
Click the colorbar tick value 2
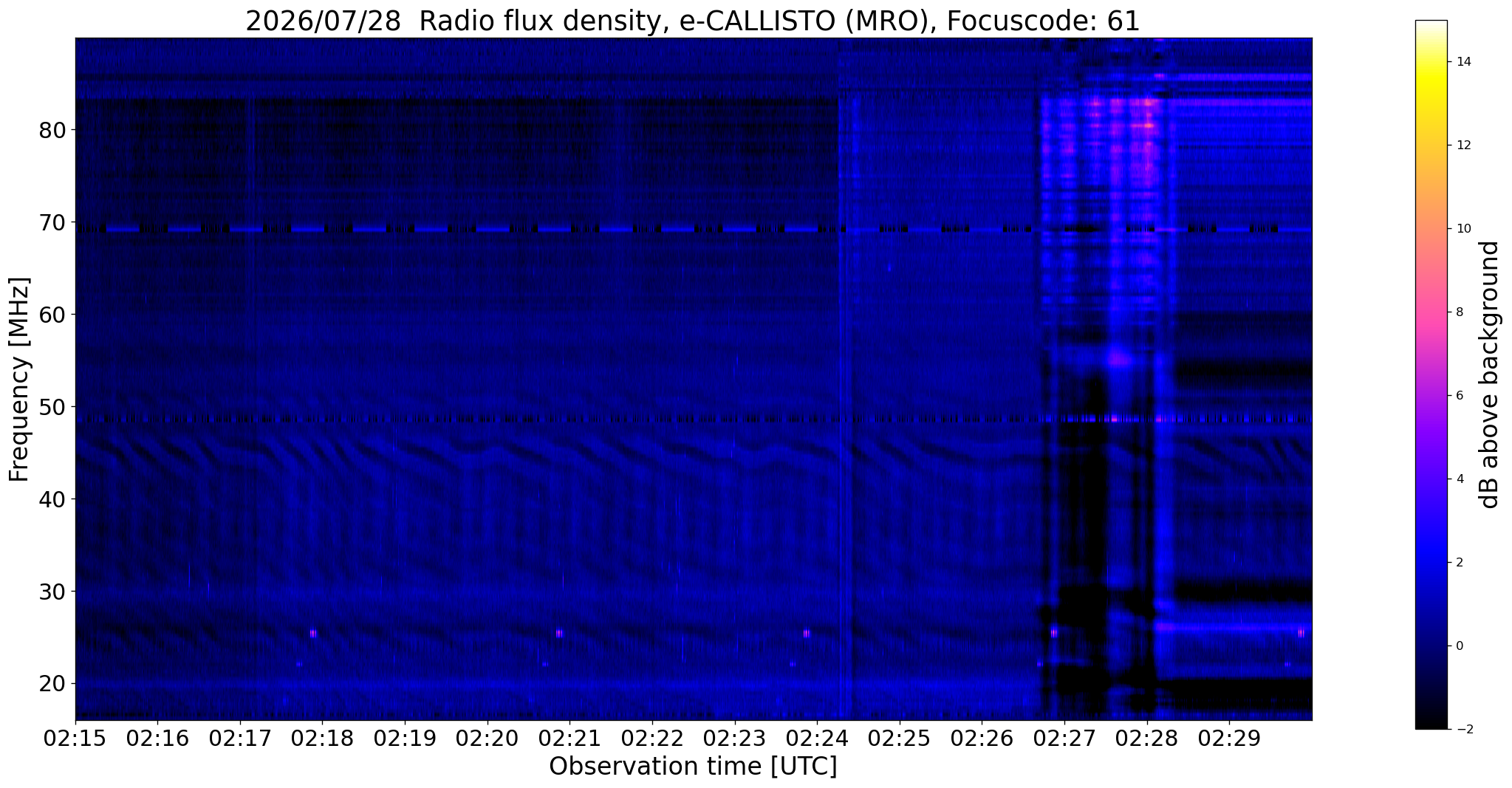(x=1458, y=563)
